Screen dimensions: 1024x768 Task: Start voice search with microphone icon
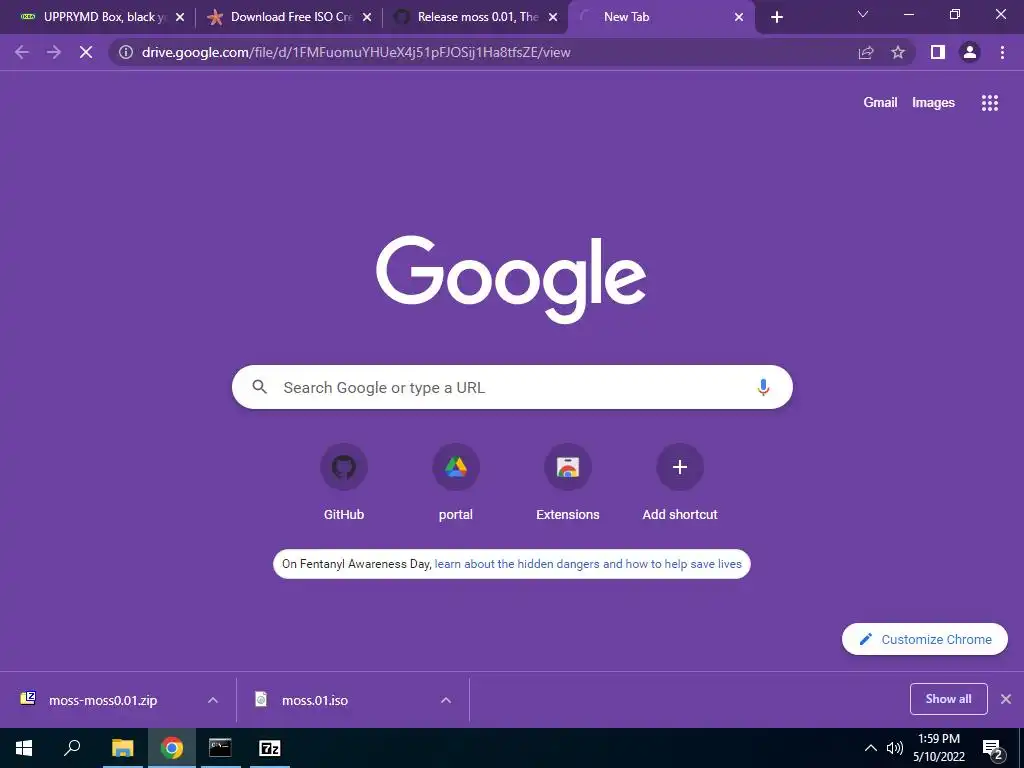point(763,387)
